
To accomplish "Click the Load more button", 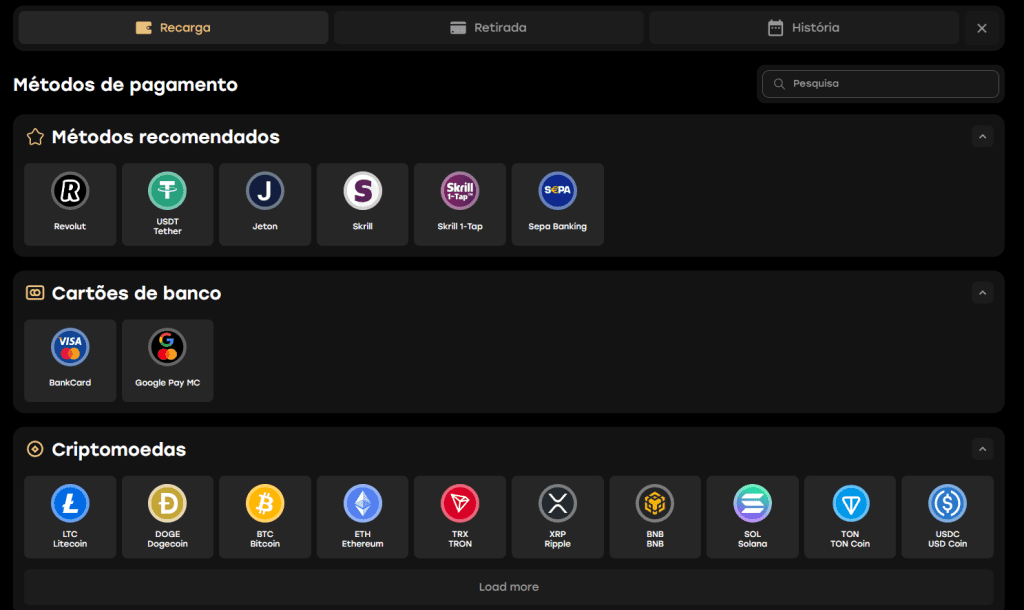I will (509, 586).
